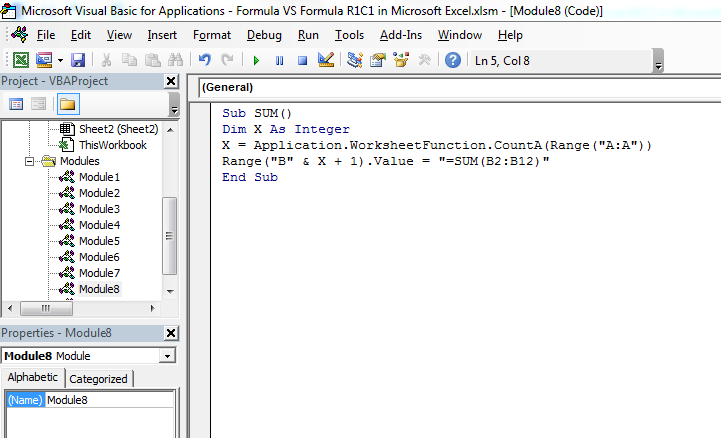Open the Project Explorer toolbar icon
This screenshot has height=438, width=721.
[x=355, y=60]
